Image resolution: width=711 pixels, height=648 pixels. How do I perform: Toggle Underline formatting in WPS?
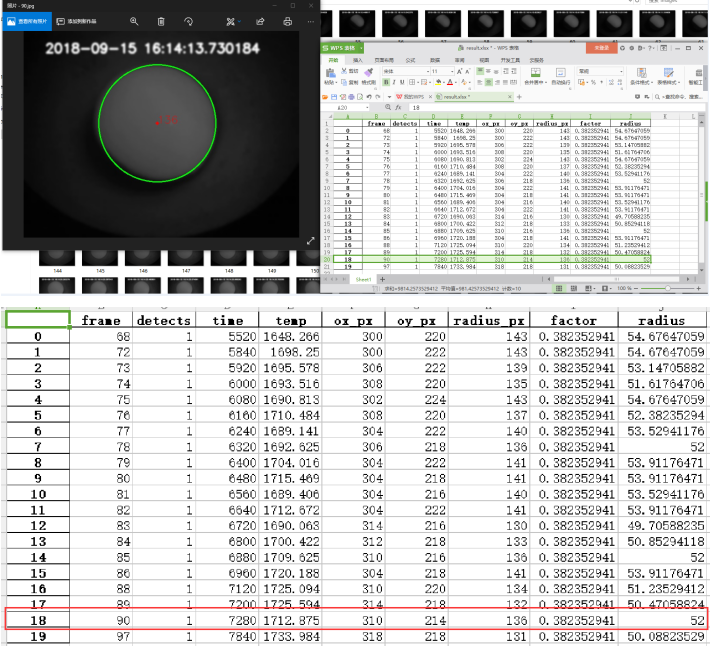coord(402,82)
